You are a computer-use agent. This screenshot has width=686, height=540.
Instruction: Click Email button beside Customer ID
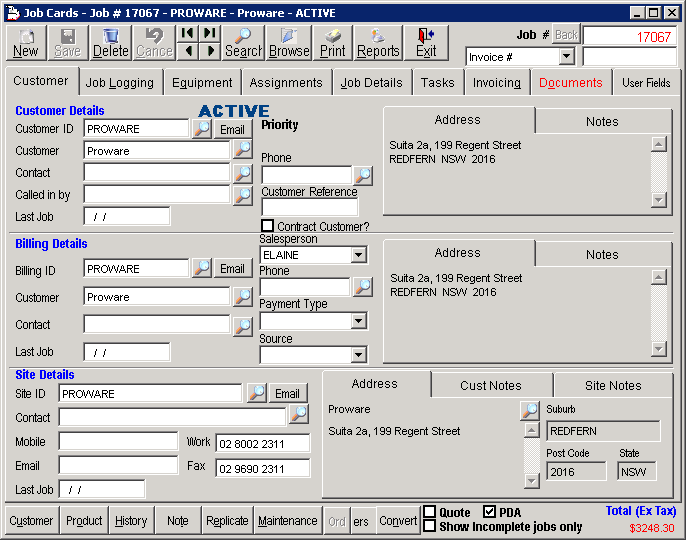(232, 130)
